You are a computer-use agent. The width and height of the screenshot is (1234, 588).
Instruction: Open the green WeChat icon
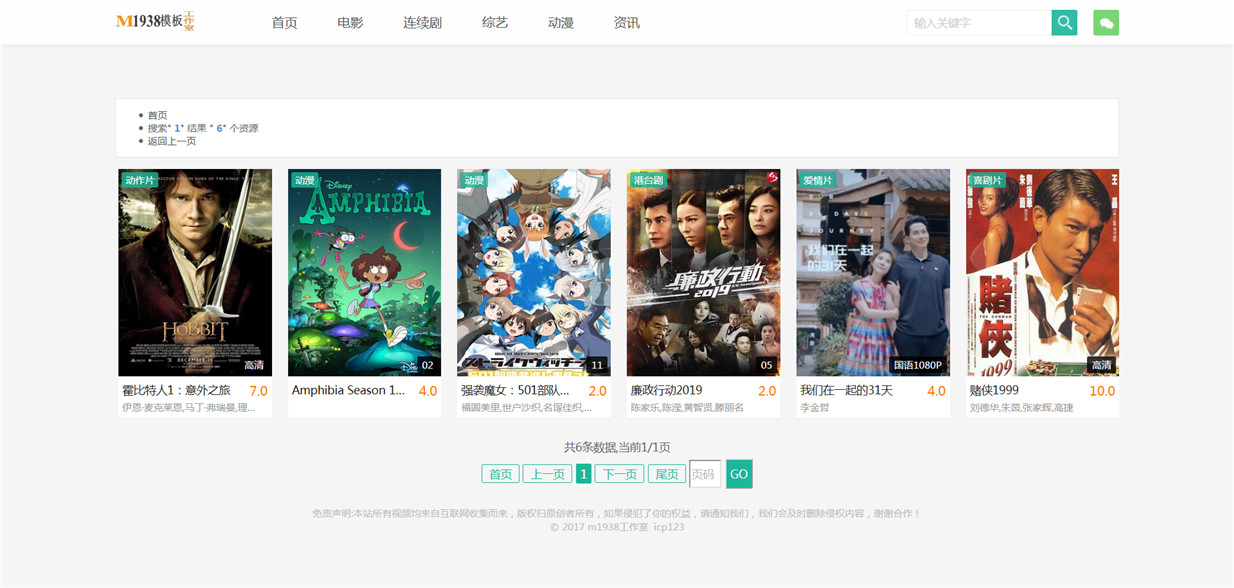click(1106, 22)
